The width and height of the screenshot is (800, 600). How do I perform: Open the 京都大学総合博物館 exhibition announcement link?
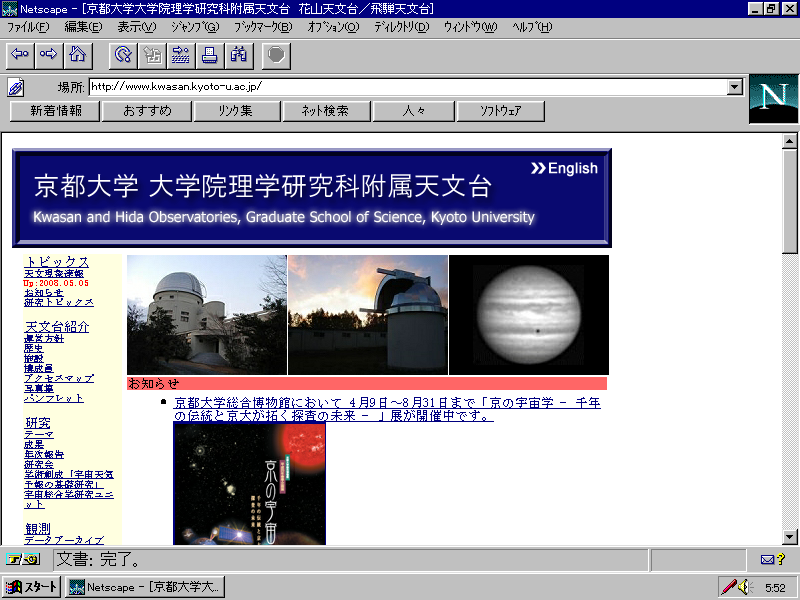click(387, 409)
